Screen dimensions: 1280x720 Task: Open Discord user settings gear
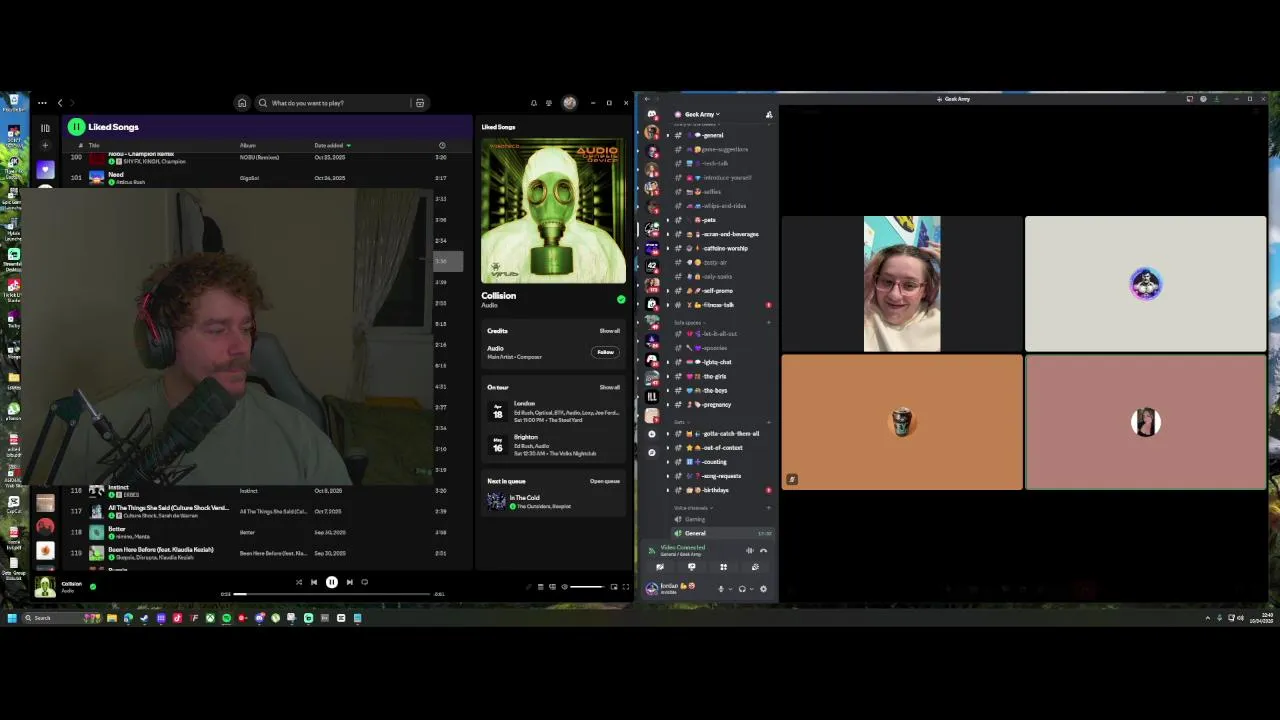tap(763, 589)
